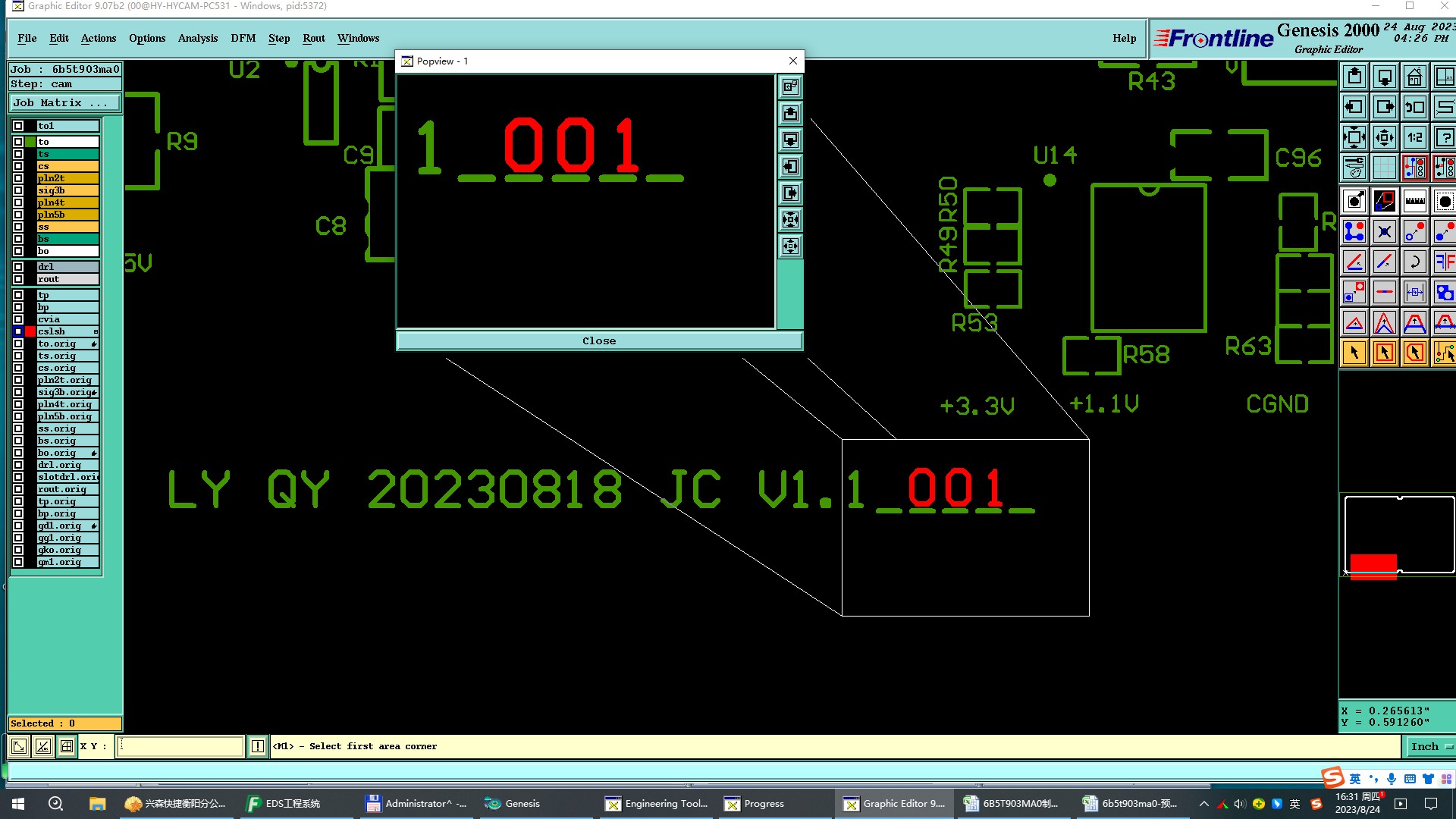This screenshot has width=1456, height=819.
Task: Show hidden system tray icons chevron
Action: [1203, 804]
